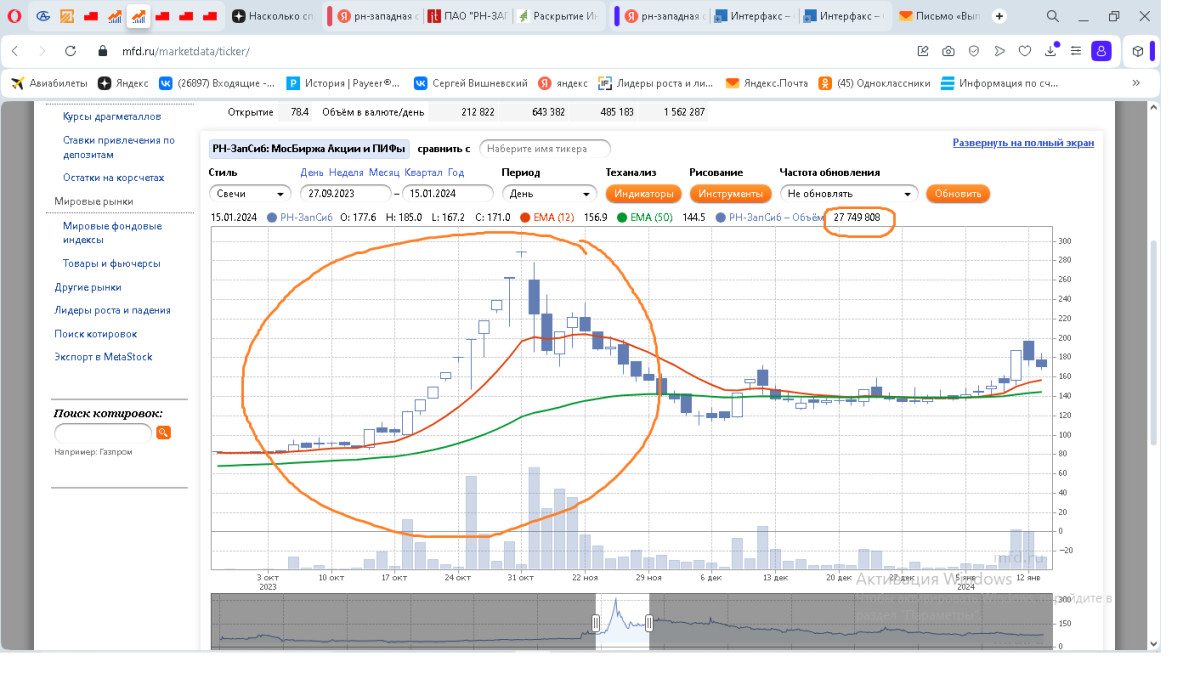Focus the start date field 27.09.2023

[346, 194]
